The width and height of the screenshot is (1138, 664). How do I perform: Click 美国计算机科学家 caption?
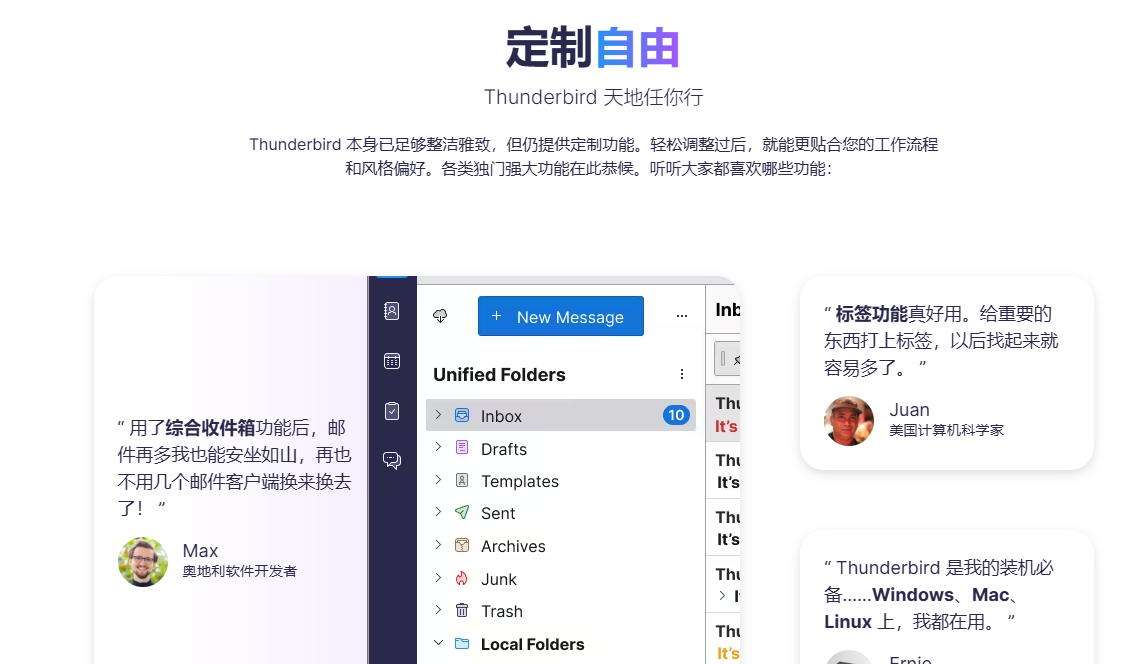[946, 430]
